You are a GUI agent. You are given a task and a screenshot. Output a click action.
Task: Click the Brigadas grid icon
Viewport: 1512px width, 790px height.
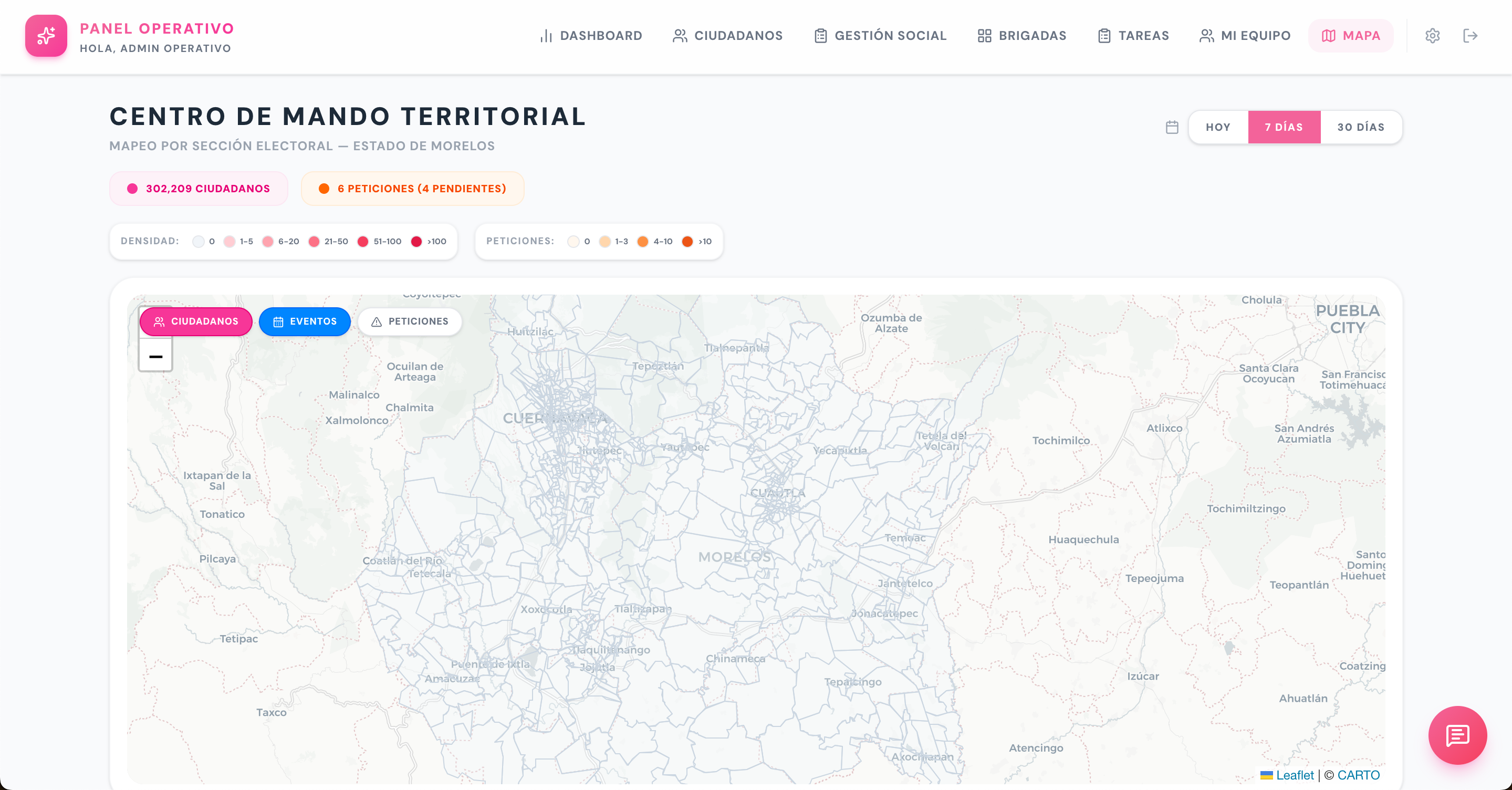pos(985,36)
